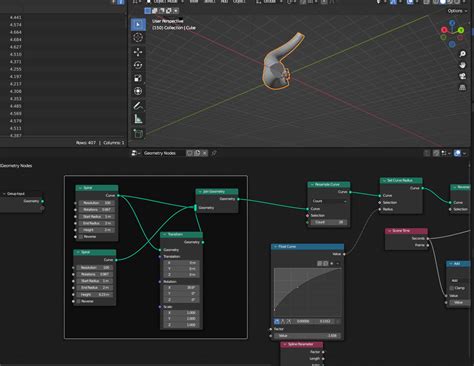Collapse the Set Curve Radius node
474x366 pixels.
[x=384, y=181]
